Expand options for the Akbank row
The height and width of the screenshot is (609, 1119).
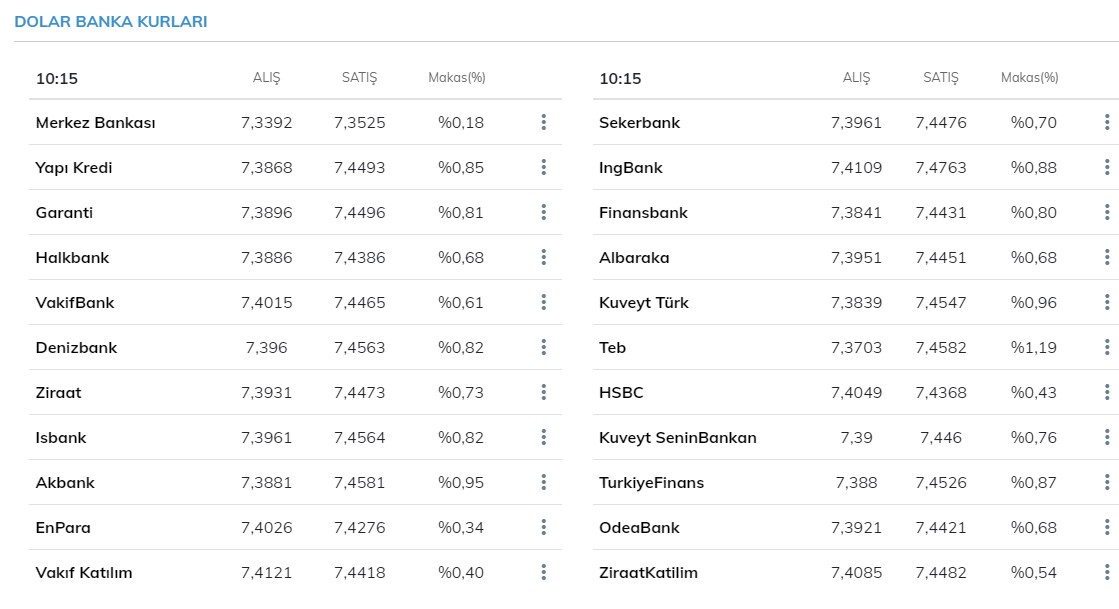click(x=543, y=482)
